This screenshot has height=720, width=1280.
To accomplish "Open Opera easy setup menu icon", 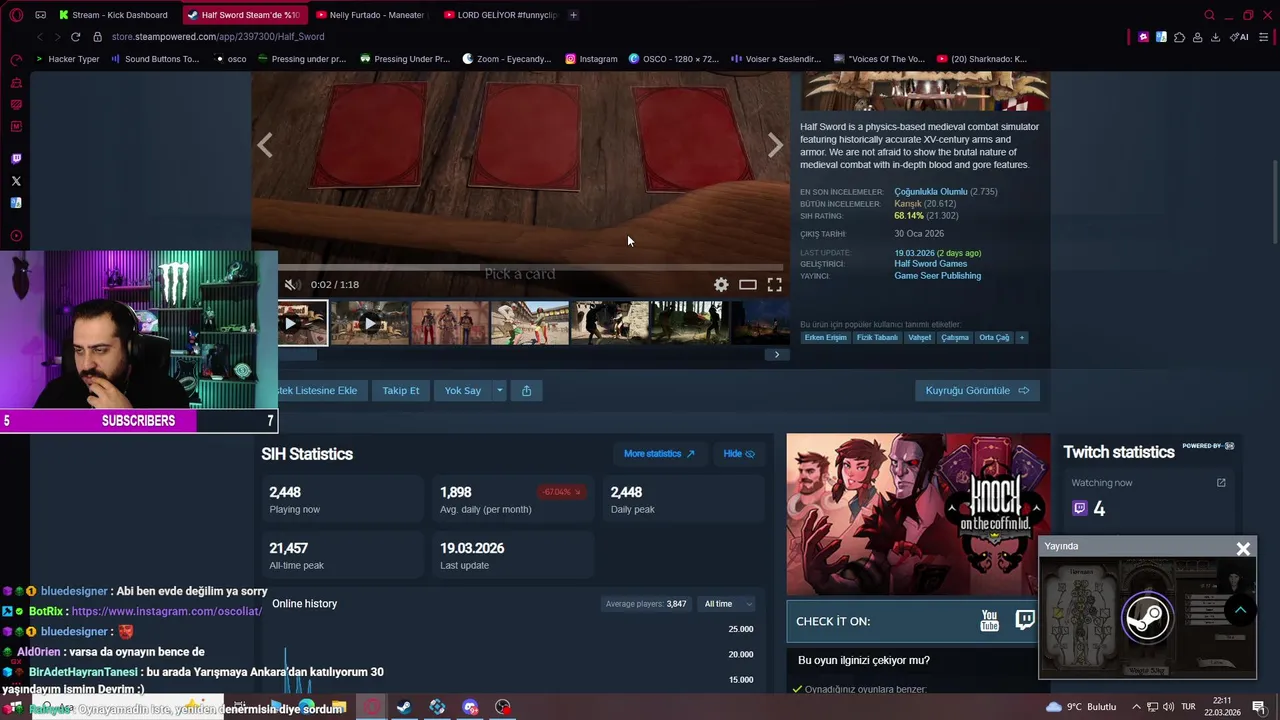I will (1265, 37).
